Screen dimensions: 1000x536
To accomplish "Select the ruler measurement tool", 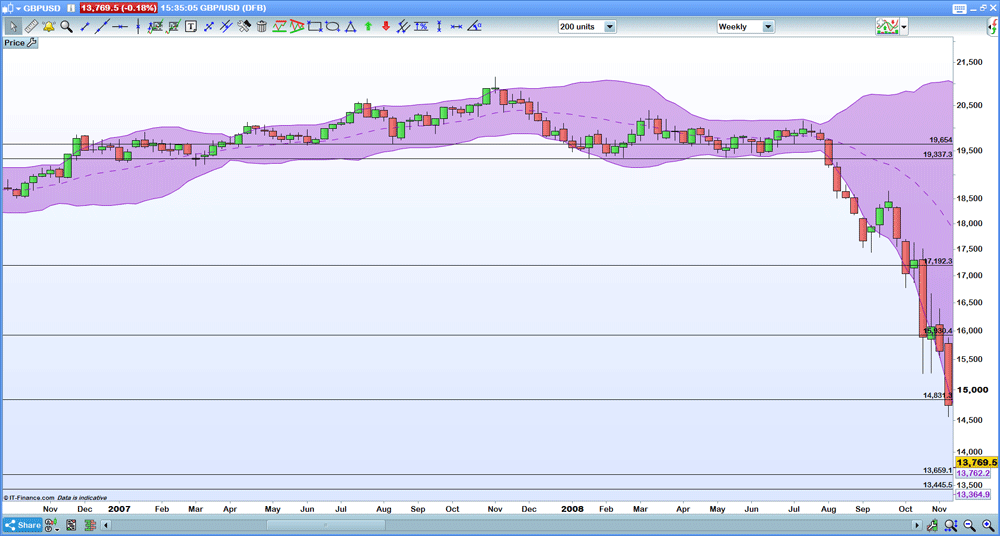I will [31, 27].
